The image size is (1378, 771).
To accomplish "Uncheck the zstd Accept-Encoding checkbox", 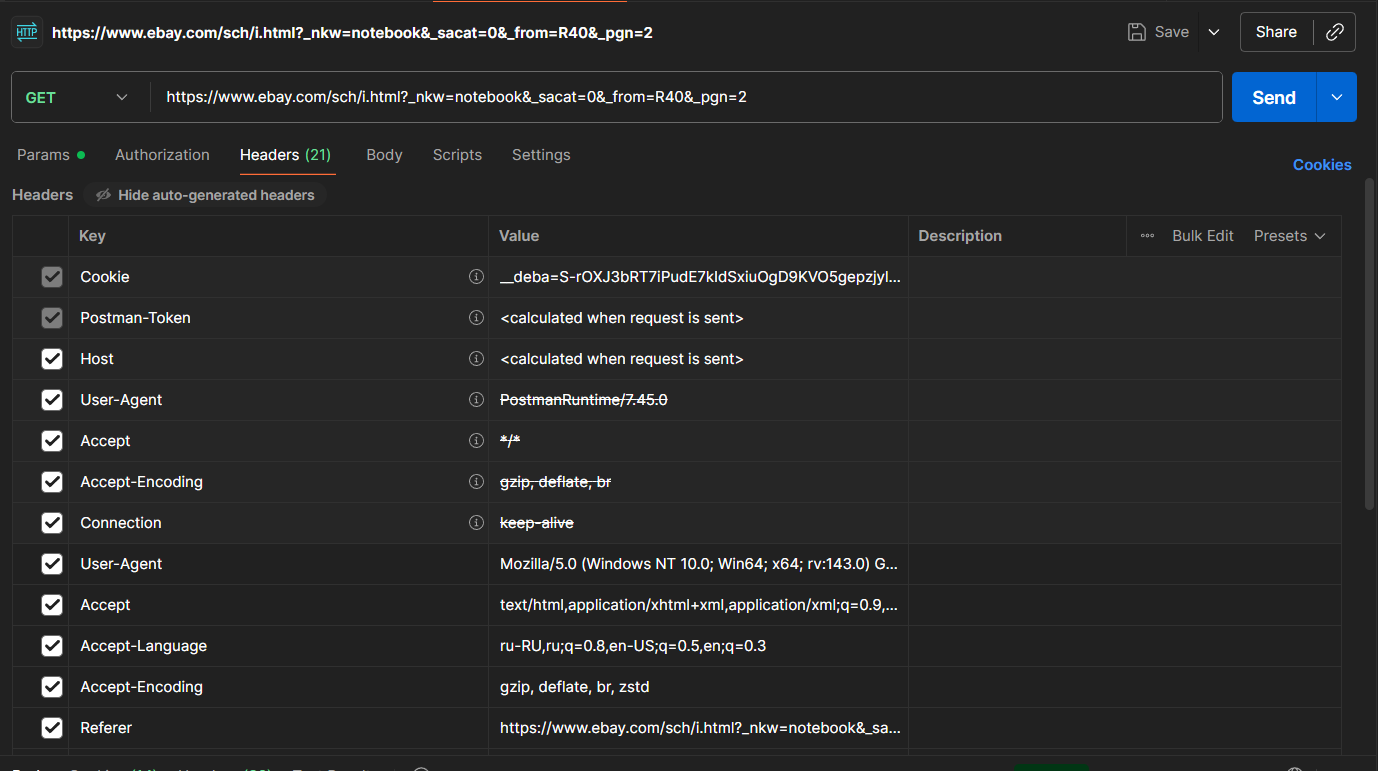I will (x=52, y=687).
